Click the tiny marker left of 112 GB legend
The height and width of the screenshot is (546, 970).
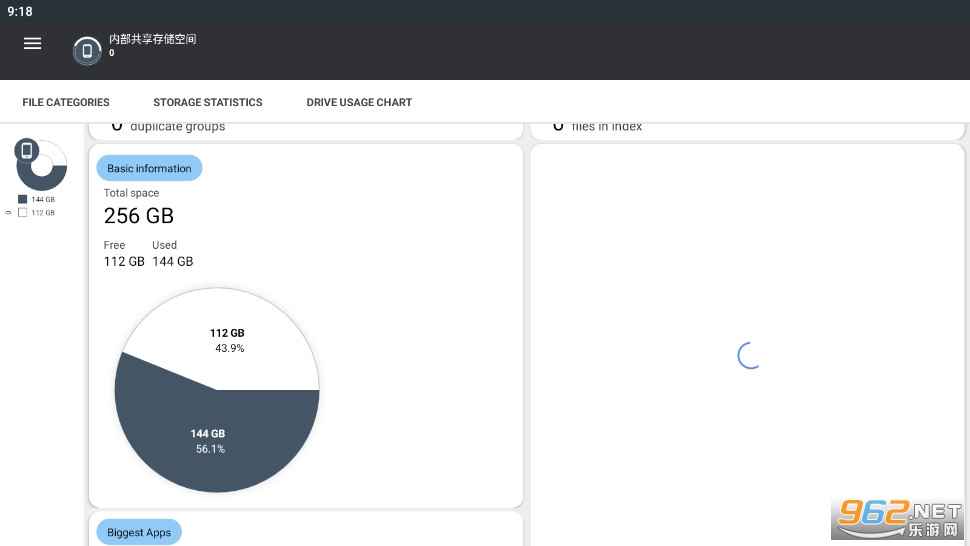point(9,213)
